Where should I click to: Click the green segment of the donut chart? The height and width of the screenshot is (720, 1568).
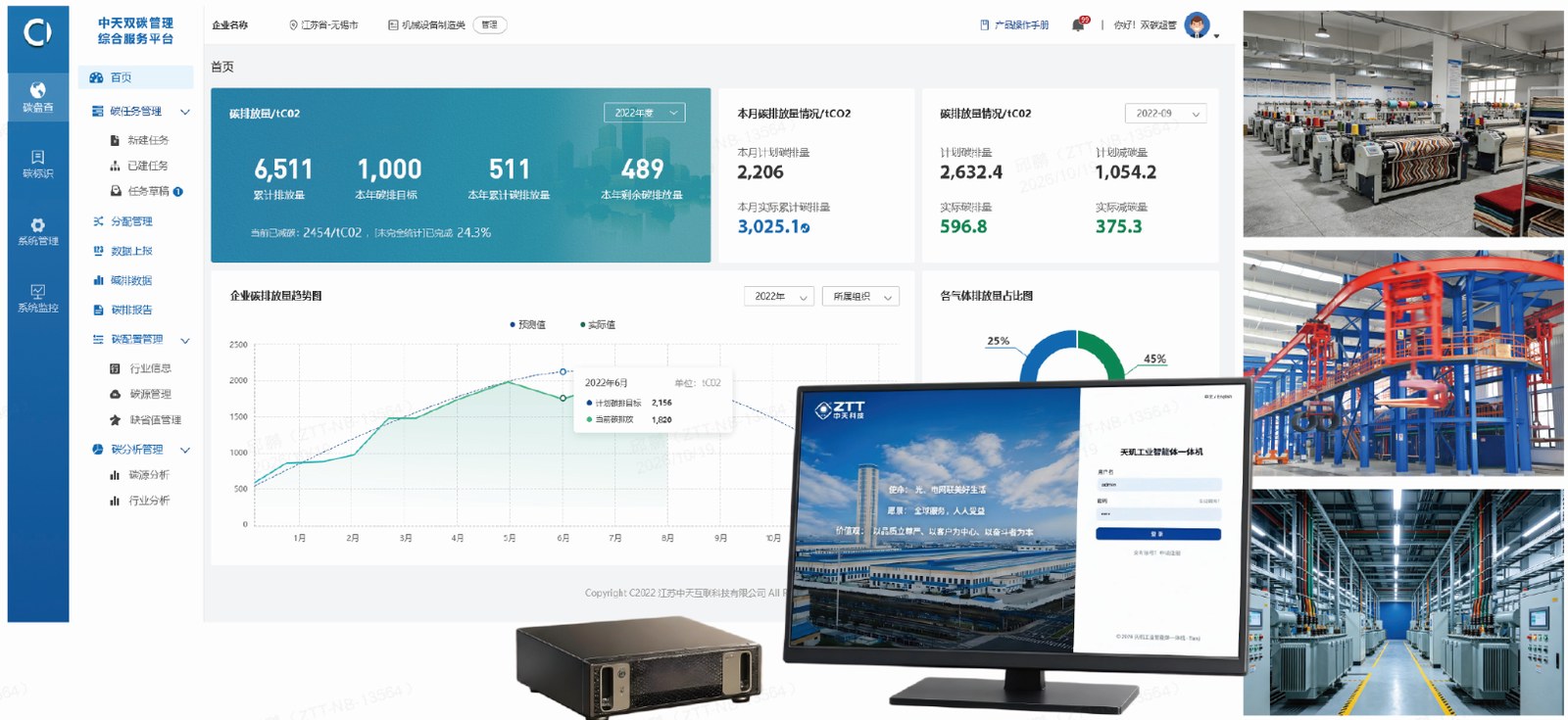[x=1104, y=355]
